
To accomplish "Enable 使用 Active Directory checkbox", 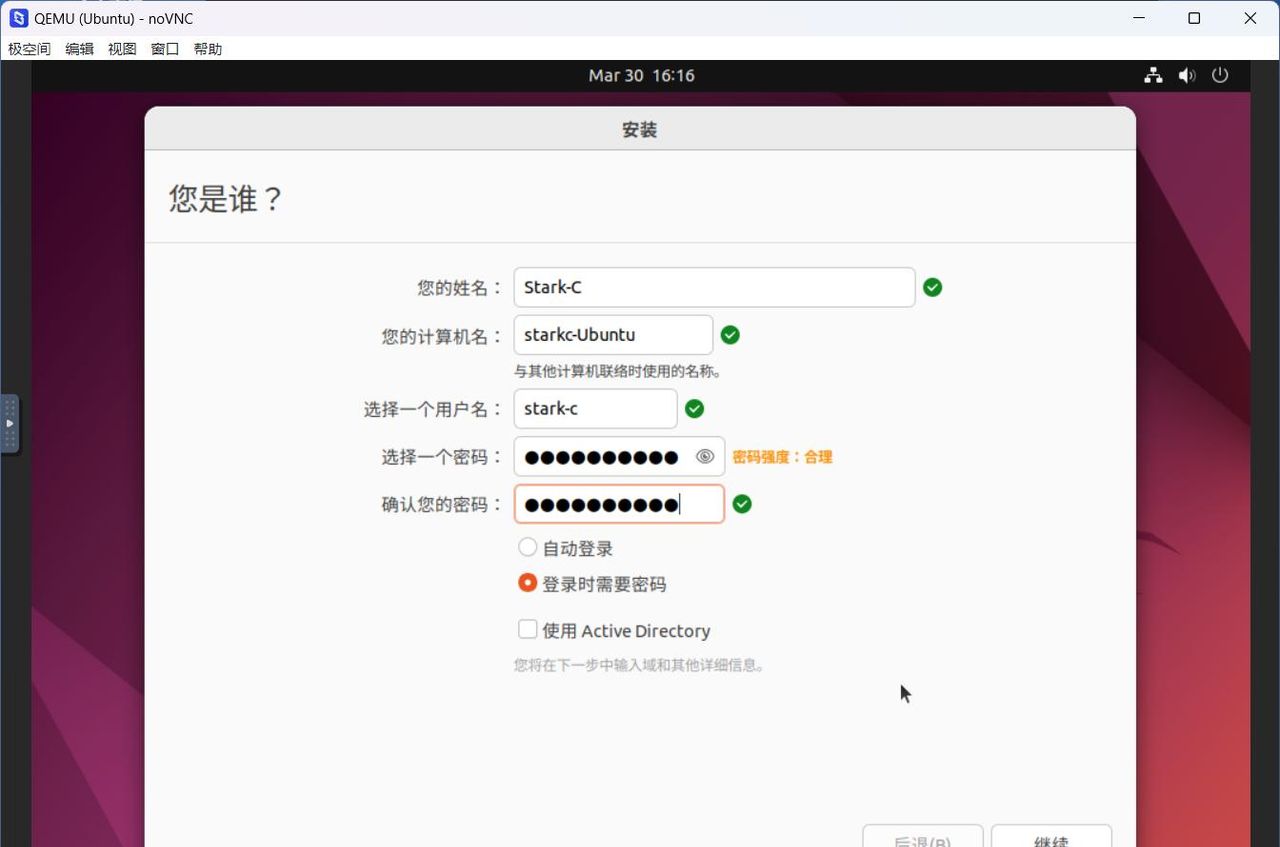I will coord(527,629).
